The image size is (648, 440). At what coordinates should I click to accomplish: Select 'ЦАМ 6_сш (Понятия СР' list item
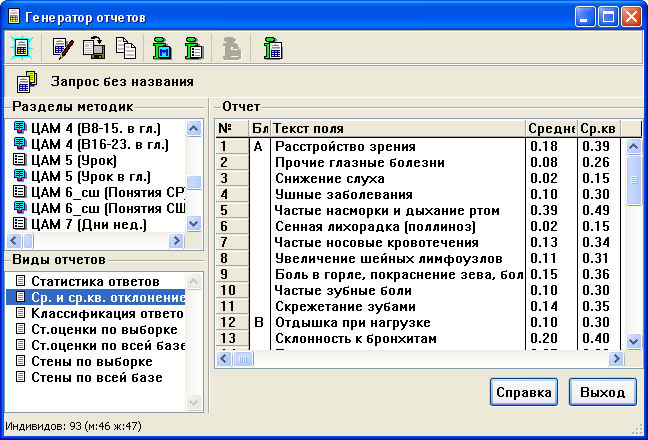point(95,193)
